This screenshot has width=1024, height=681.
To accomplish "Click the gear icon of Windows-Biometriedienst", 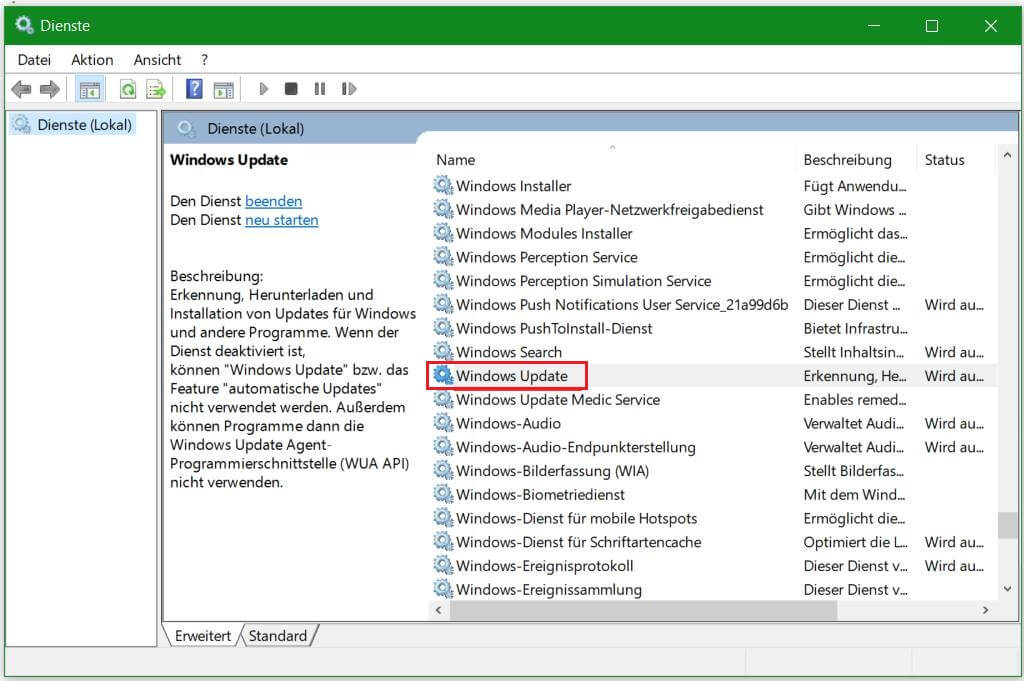I will point(443,494).
